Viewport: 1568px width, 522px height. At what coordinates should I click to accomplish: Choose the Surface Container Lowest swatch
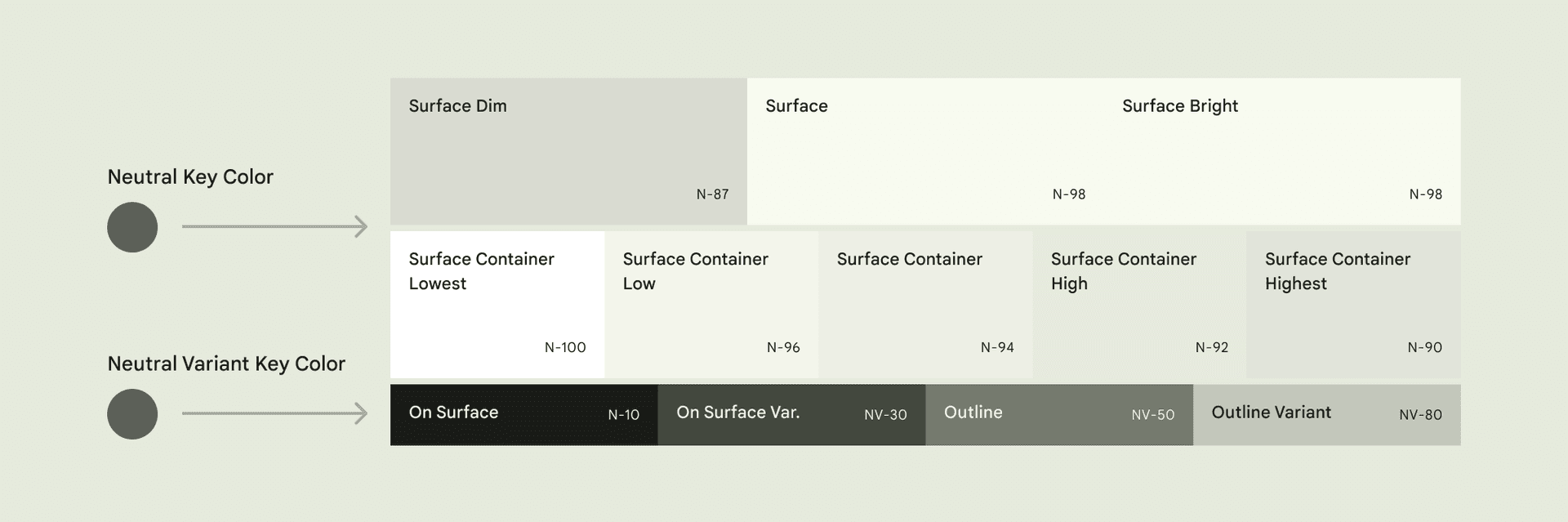(x=497, y=305)
